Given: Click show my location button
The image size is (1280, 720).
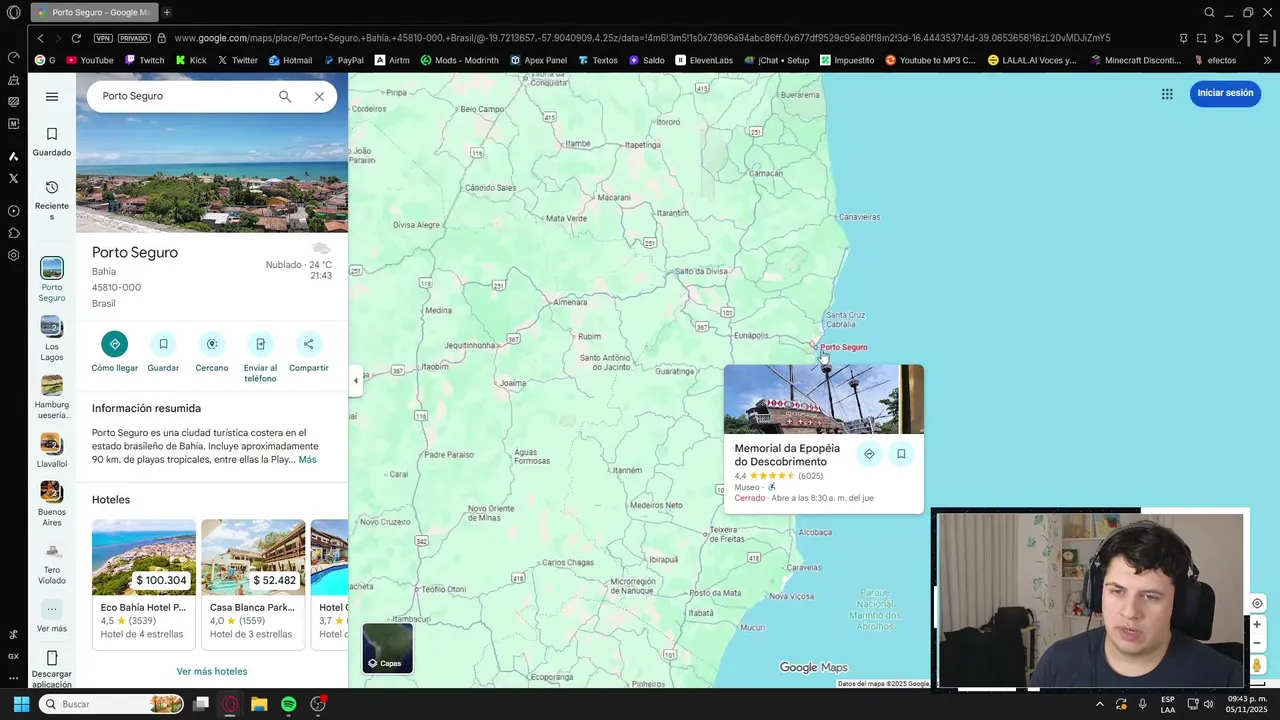Looking at the screenshot, I should click(1257, 603).
